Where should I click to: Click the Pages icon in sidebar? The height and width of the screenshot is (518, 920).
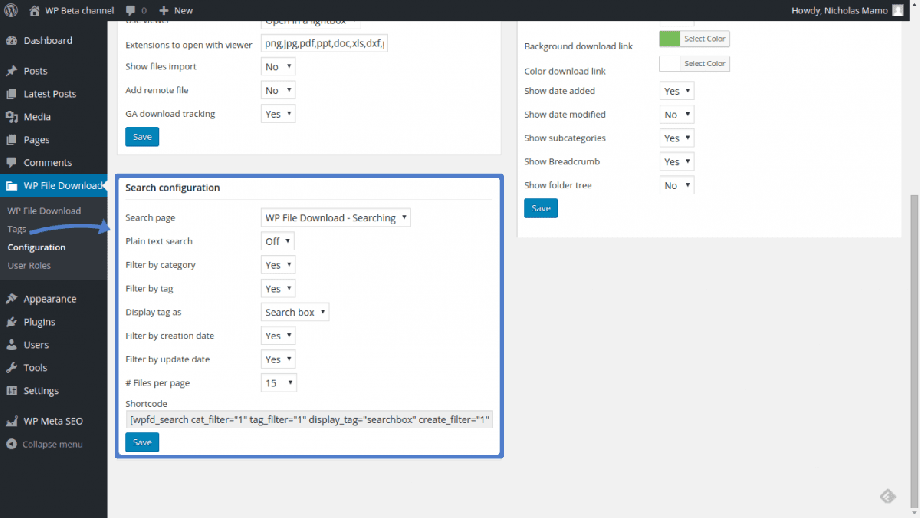[x=11, y=140]
